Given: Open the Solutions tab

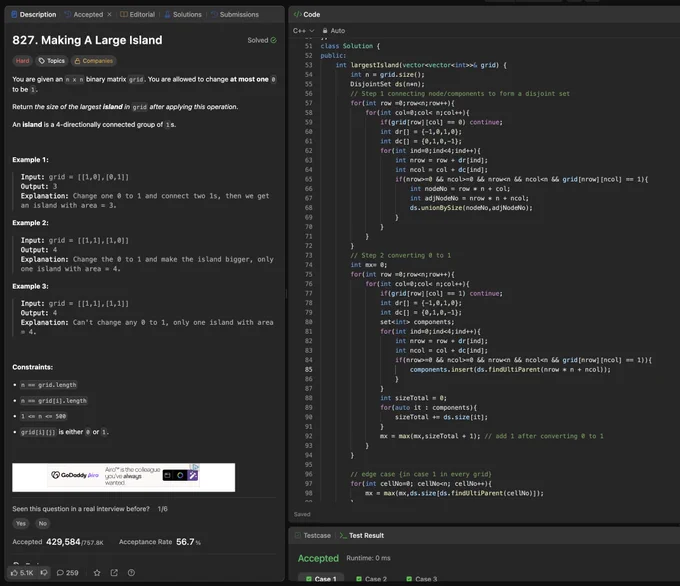Looking at the screenshot, I should point(183,14).
